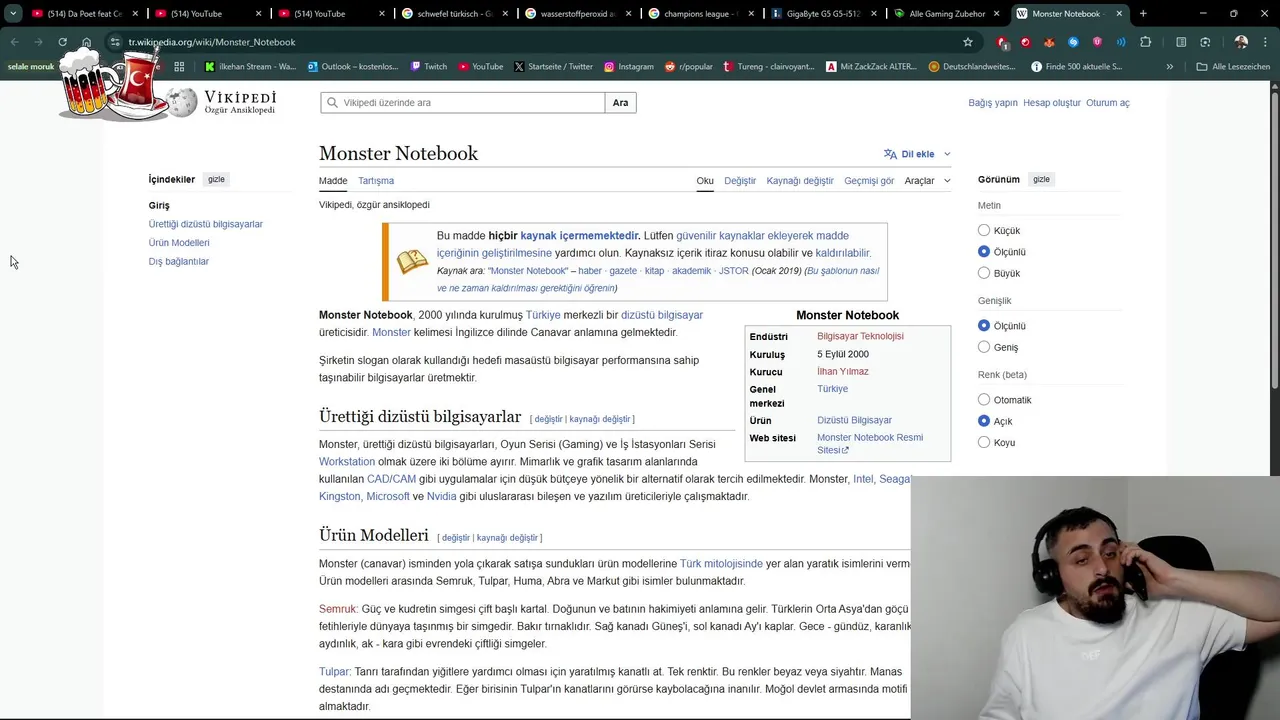Open the Mit ZackZack ALTER bookmark
Image resolution: width=1280 pixels, height=720 pixels.
[x=871, y=67]
